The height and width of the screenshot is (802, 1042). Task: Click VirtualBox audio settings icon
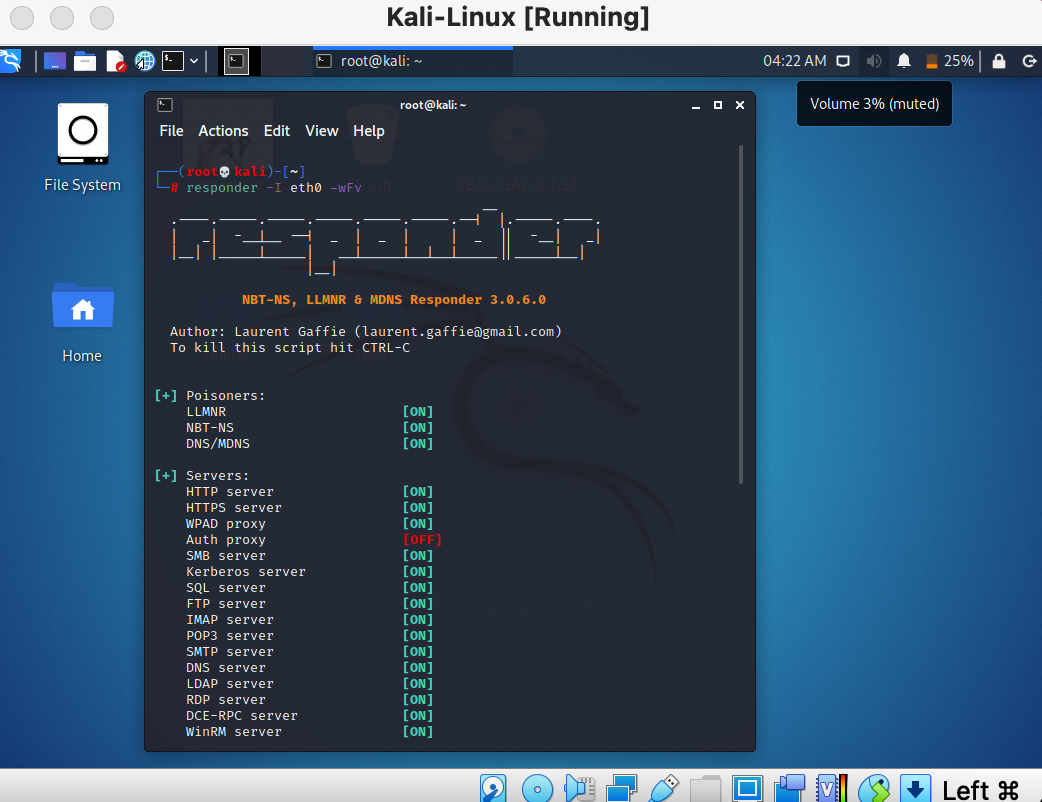click(579, 789)
